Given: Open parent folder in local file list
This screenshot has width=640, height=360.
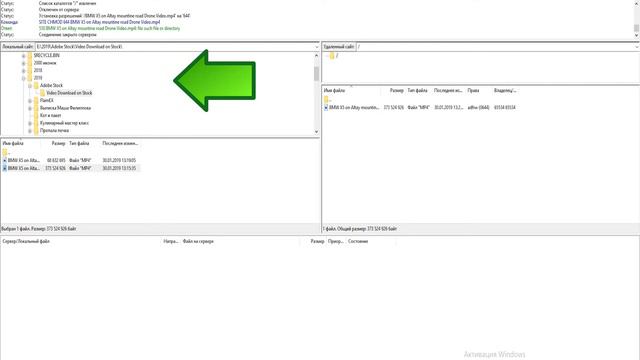Looking at the screenshot, I should [x=6, y=153].
